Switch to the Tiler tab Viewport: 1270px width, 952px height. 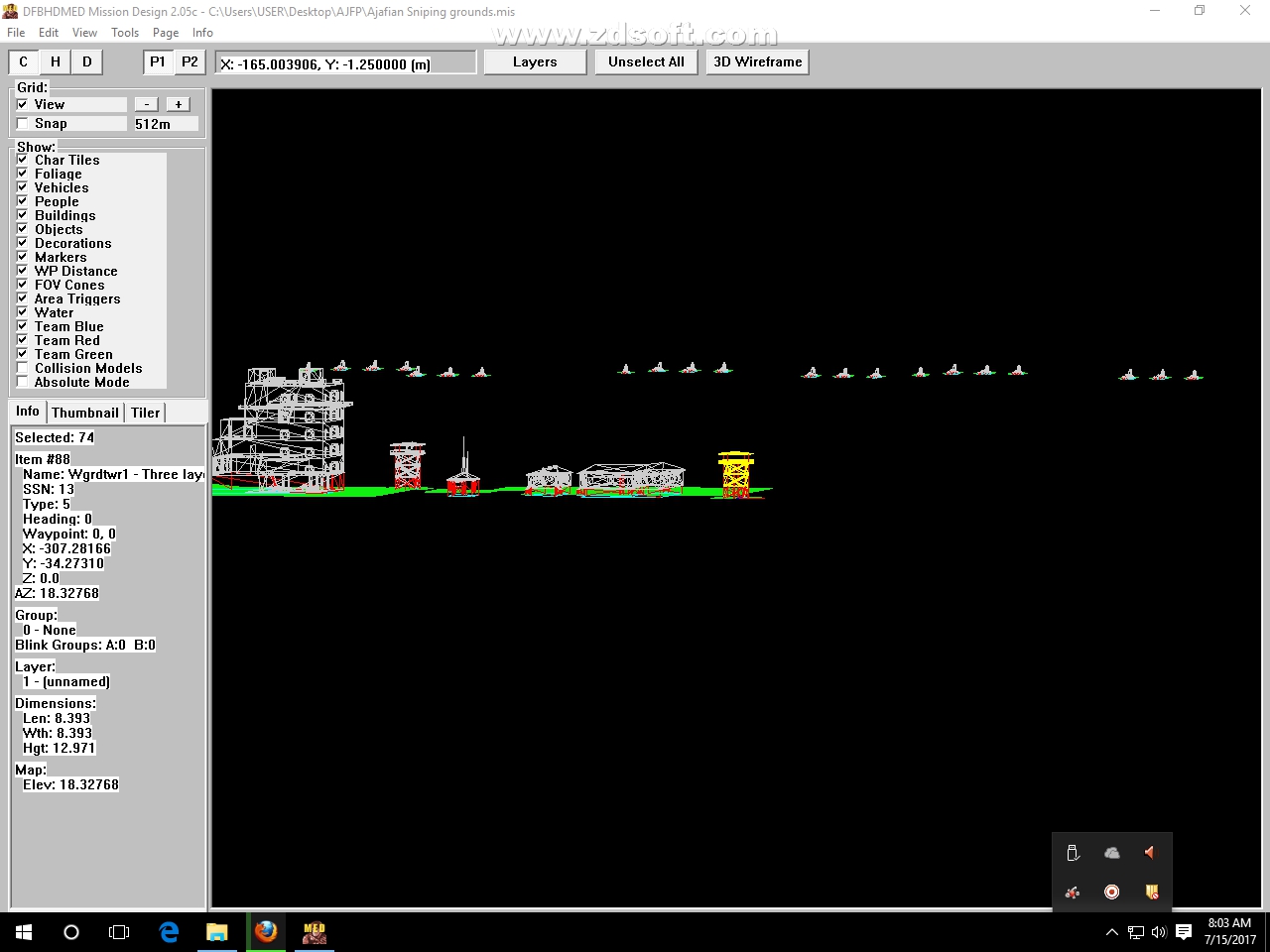pos(145,413)
